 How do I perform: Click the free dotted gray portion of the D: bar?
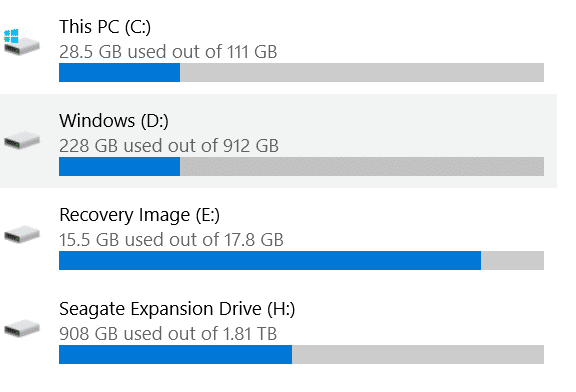click(362, 166)
